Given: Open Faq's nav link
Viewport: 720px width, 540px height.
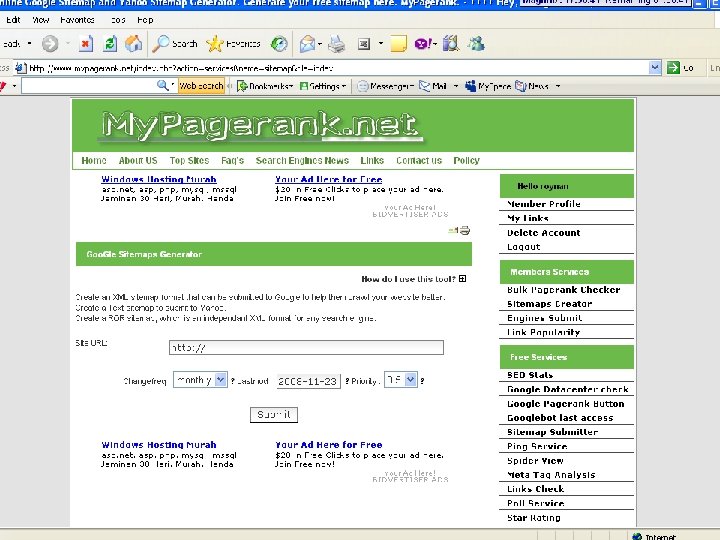Looking at the screenshot, I should pyautogui.click(x=232, y=160).
